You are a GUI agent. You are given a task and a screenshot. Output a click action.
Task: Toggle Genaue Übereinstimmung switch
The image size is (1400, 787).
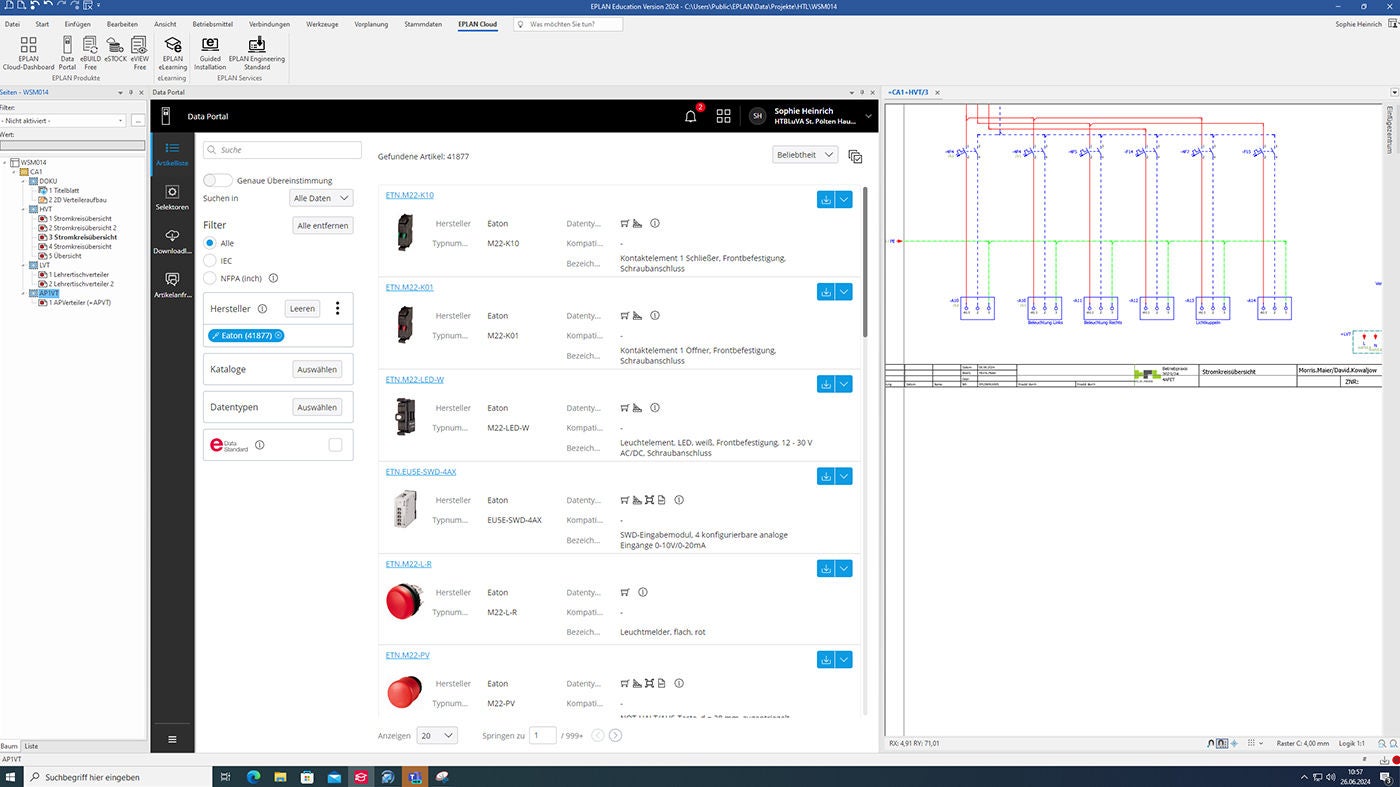tap(217, 180)
